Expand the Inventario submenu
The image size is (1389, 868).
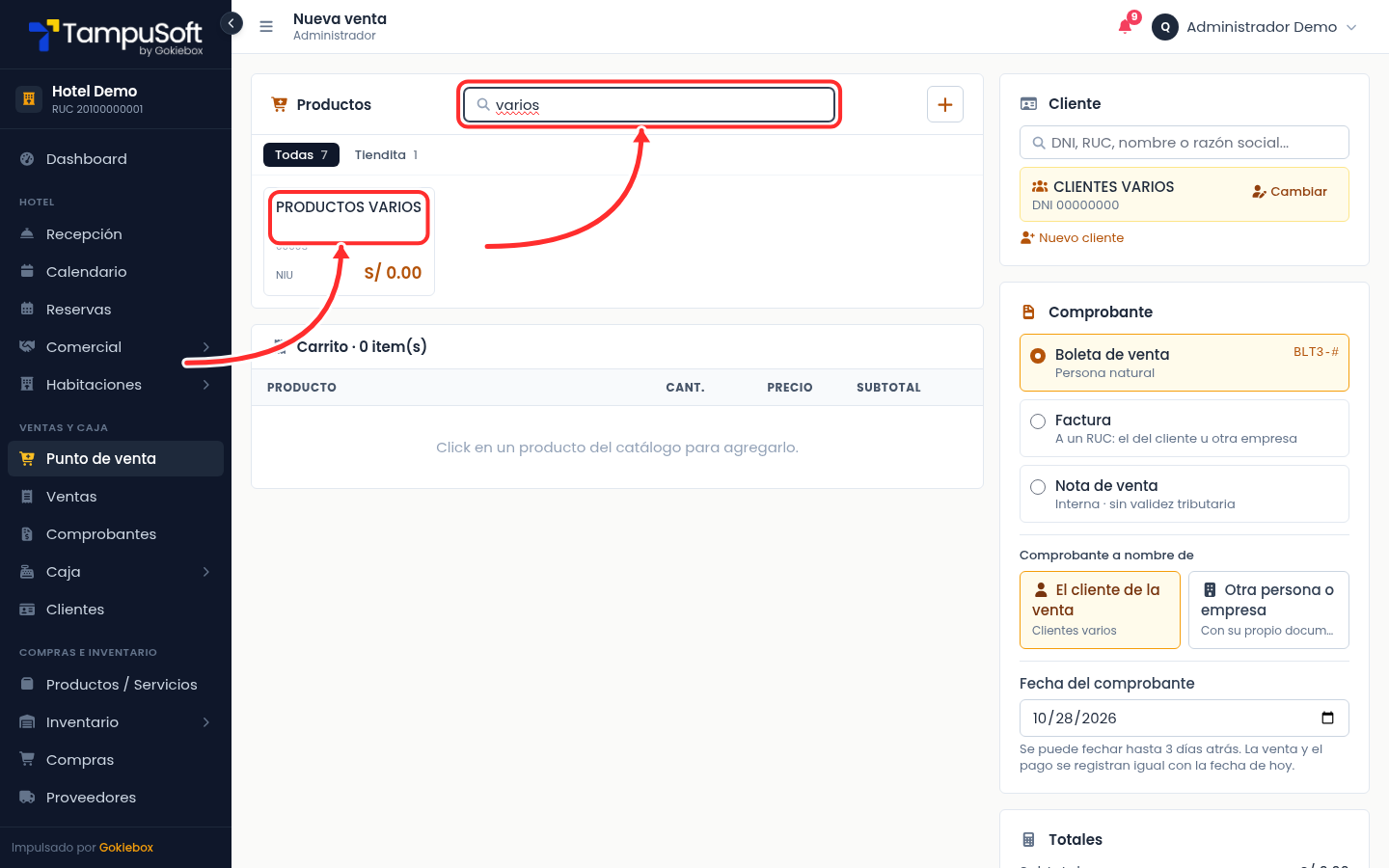coord(116,722)
